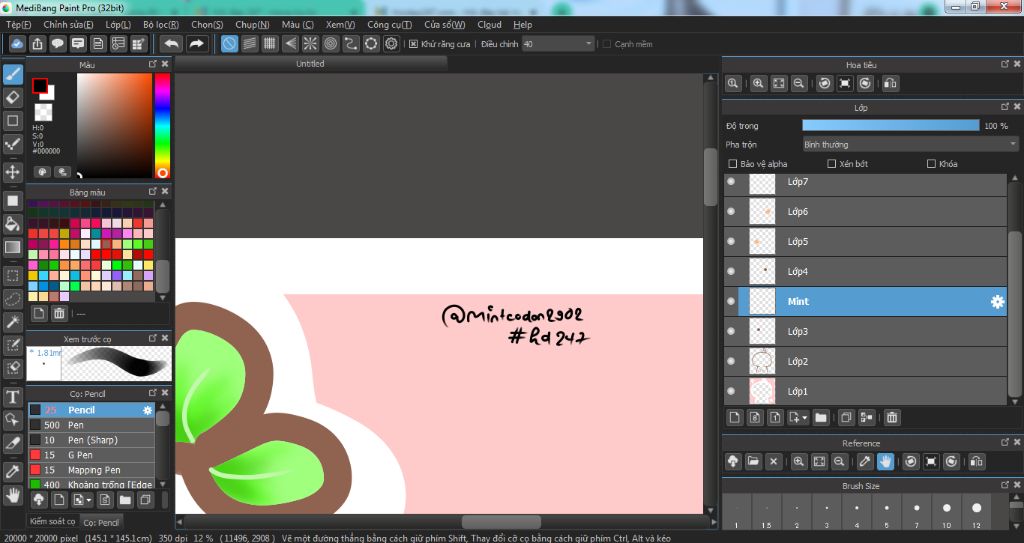Open the Điều chỉnh value dropdown
1024x543 pixels.
point(587,44)
